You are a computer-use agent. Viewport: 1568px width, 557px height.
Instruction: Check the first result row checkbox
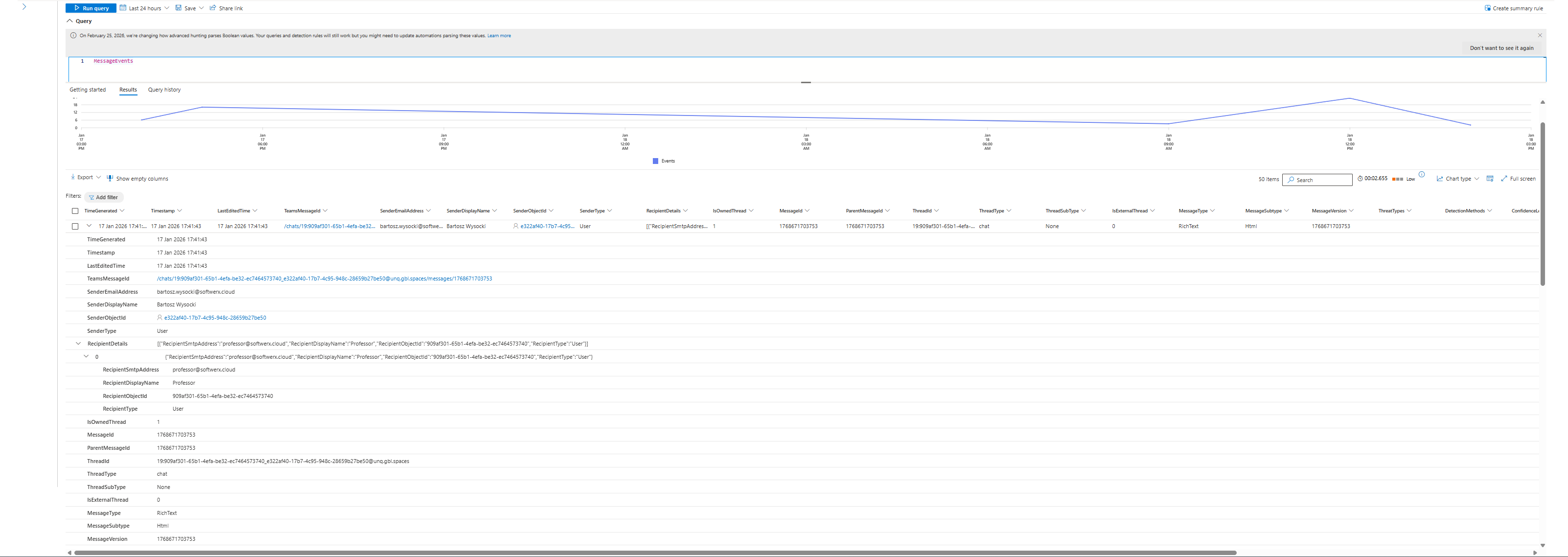pyautogui.click(x=75, y=227)
